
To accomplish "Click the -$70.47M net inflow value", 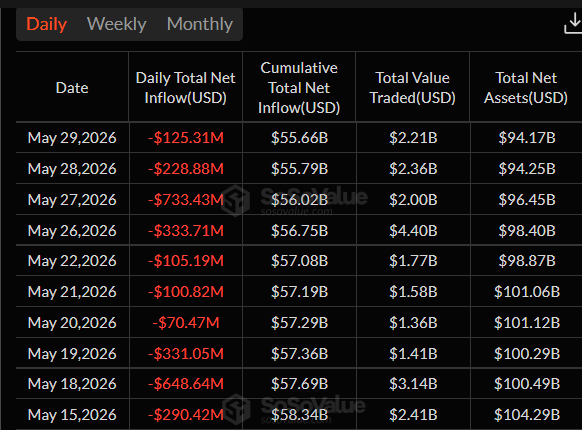I will [186, 323].
